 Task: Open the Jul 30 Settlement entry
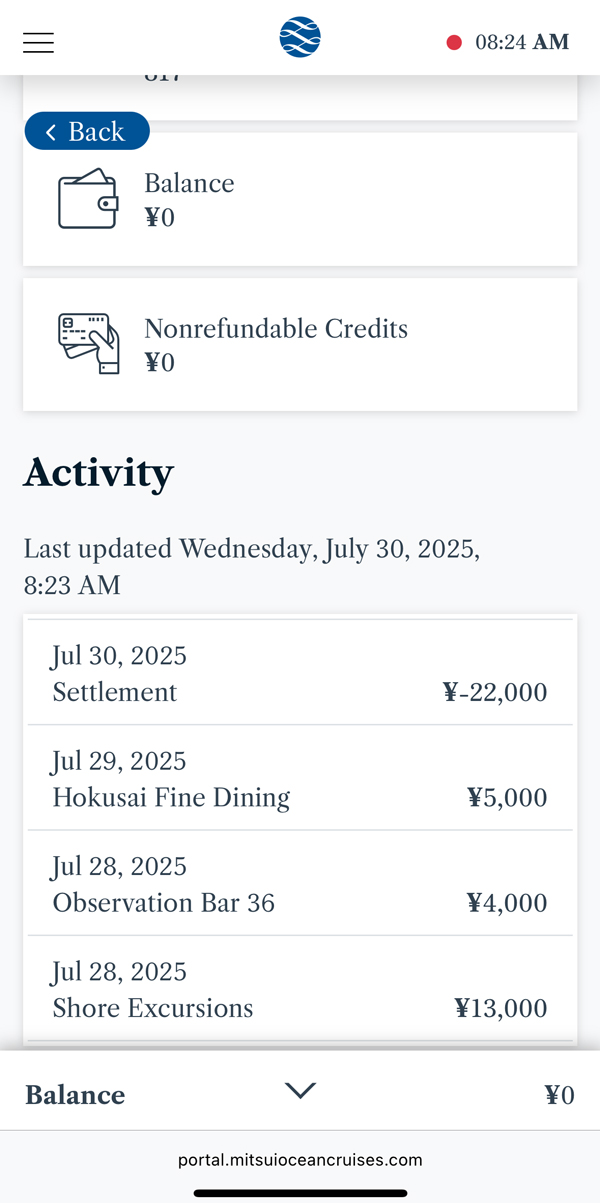pyautogui.click(x=300, y=674)
